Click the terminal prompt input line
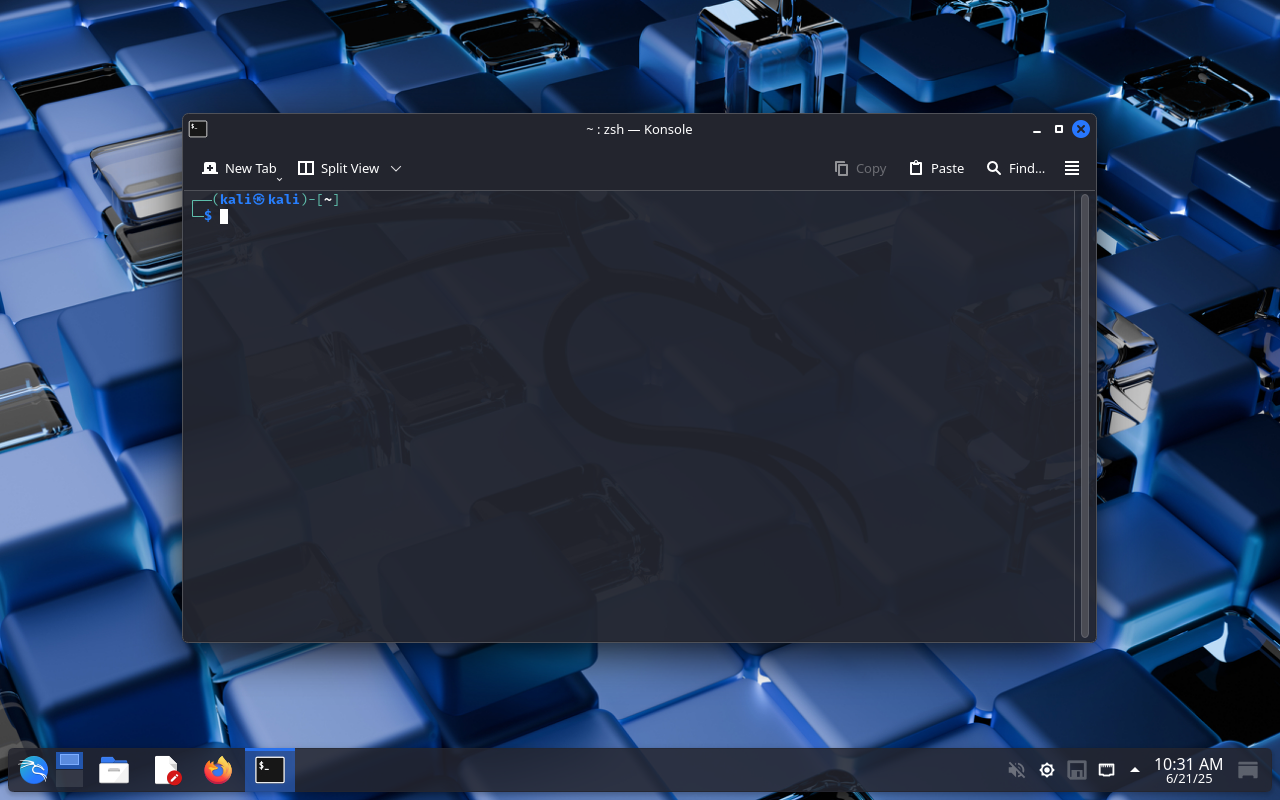 click(x=628, y=216)
